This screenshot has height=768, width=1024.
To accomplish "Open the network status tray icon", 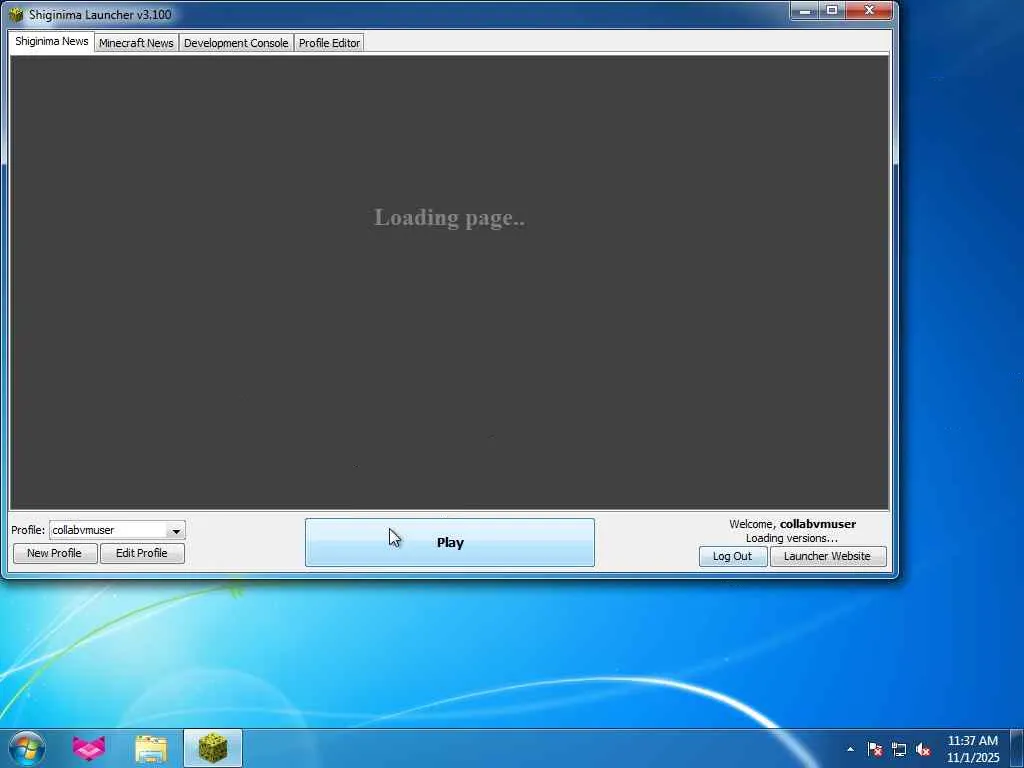I will click(x=899, y=749).
